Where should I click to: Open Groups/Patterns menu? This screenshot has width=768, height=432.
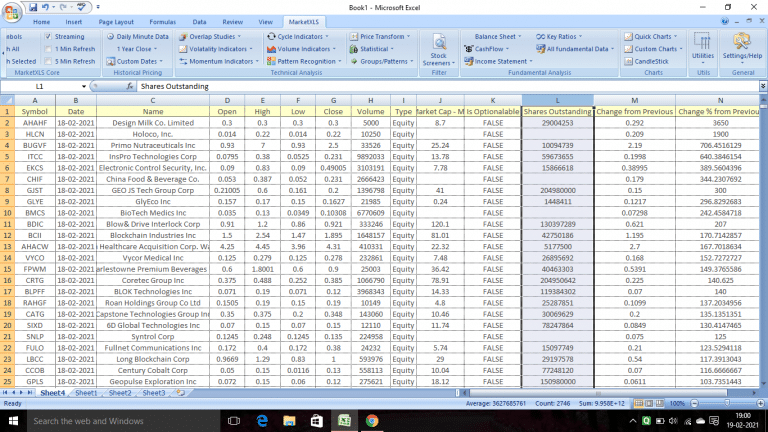[382, 62]
